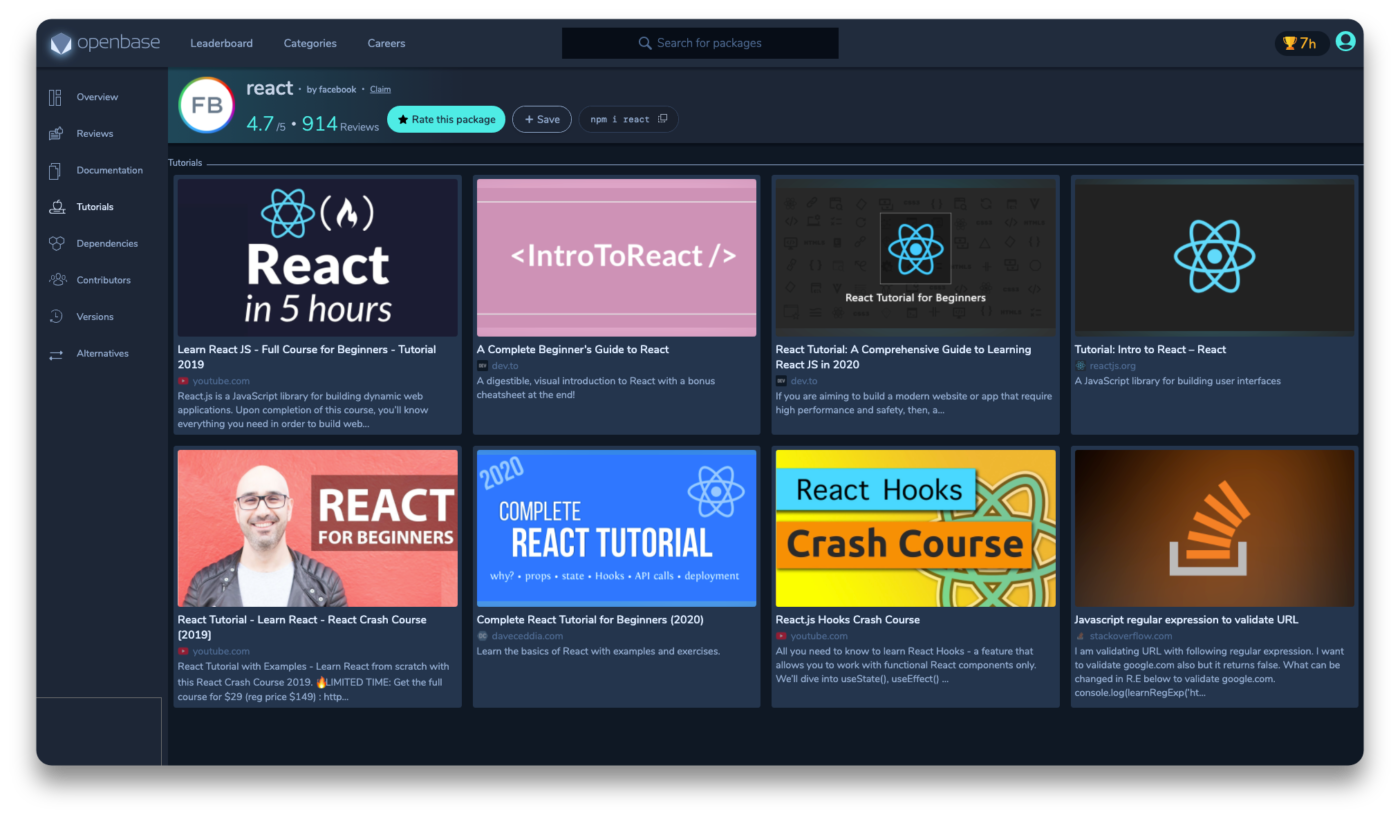Click the Dependencies sidebar icon
This screenshot has height=819, width=1400.
[x=56, y=244]
